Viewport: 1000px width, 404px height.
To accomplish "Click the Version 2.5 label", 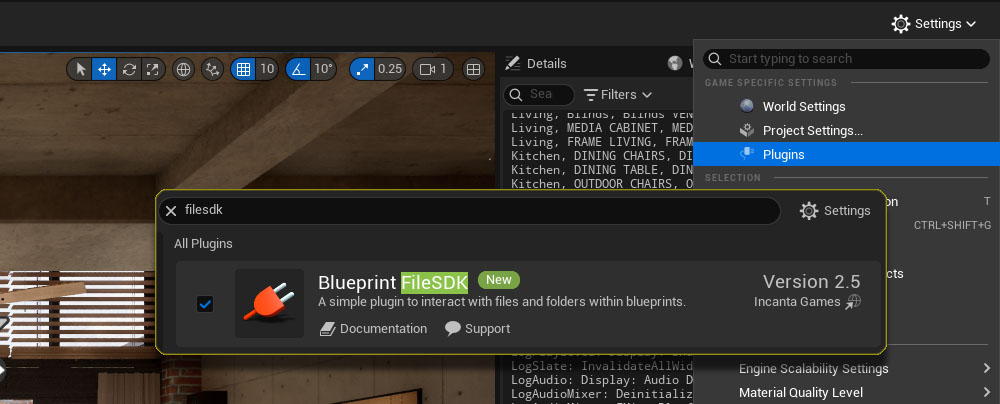I will coord(811,281).
